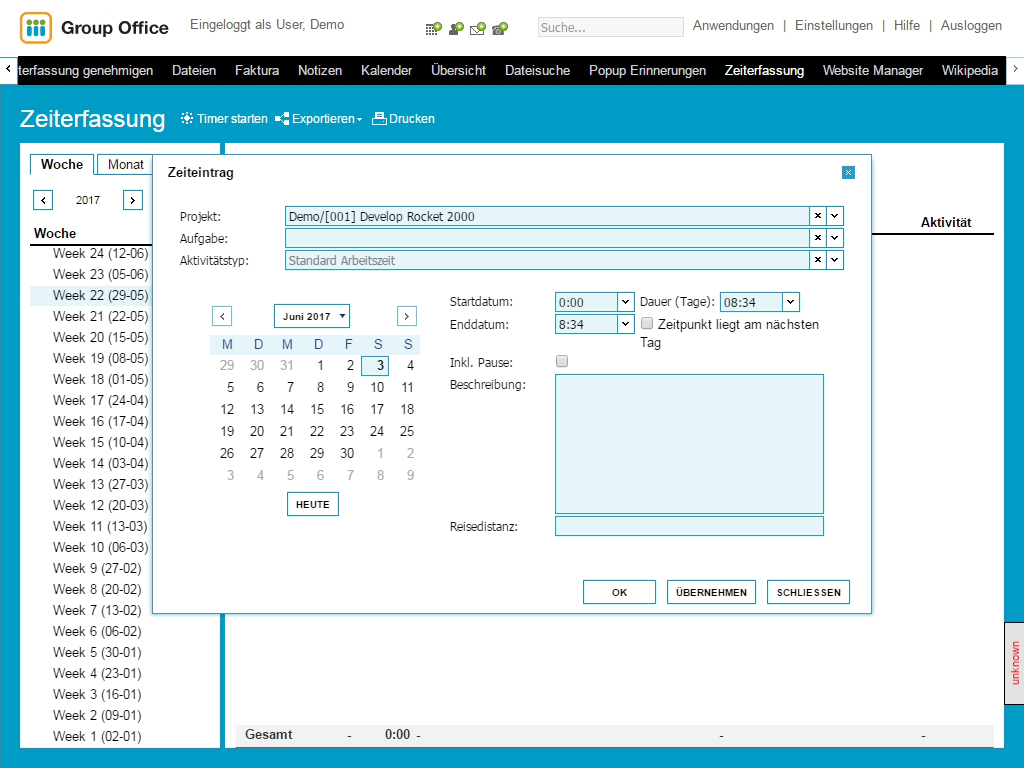Screen dimensions: 1024x768
Task: Open the Exportieren dropdown menu
Action: tap(318, 119)
